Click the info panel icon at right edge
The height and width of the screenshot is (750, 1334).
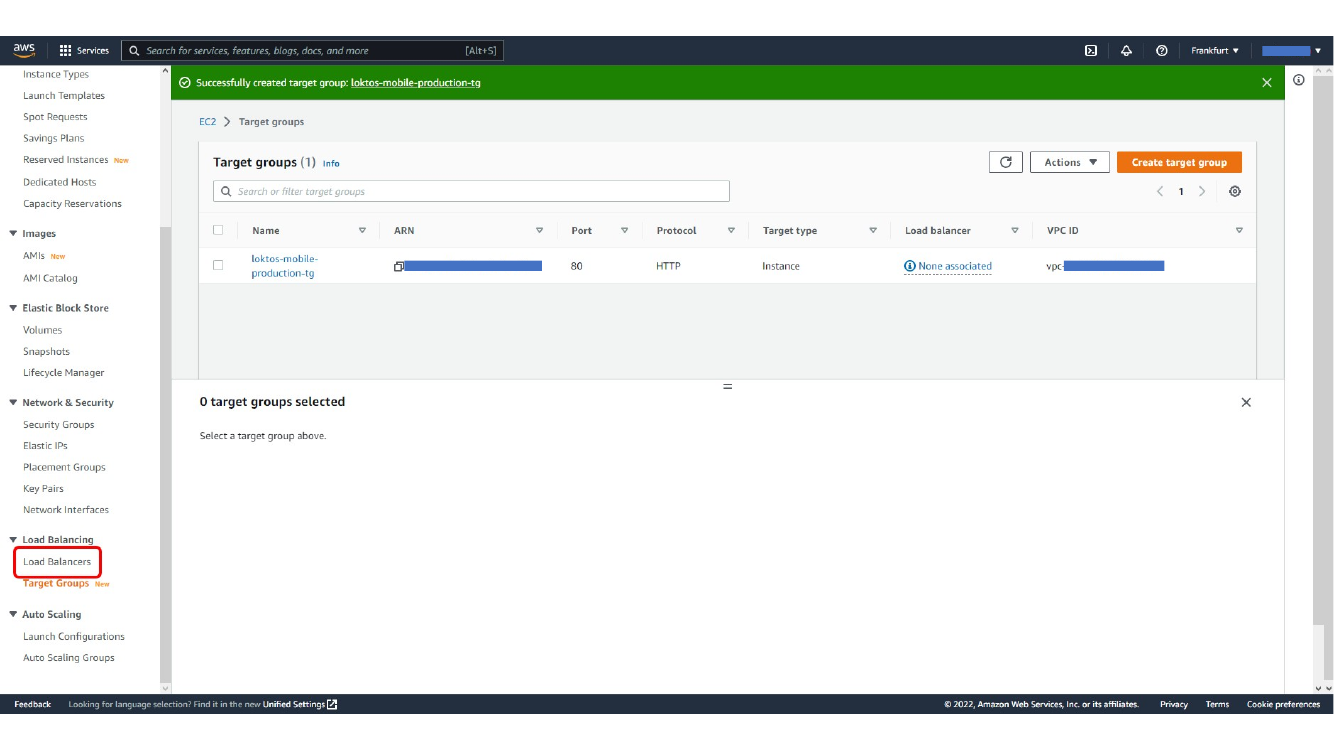[1299, 80]
